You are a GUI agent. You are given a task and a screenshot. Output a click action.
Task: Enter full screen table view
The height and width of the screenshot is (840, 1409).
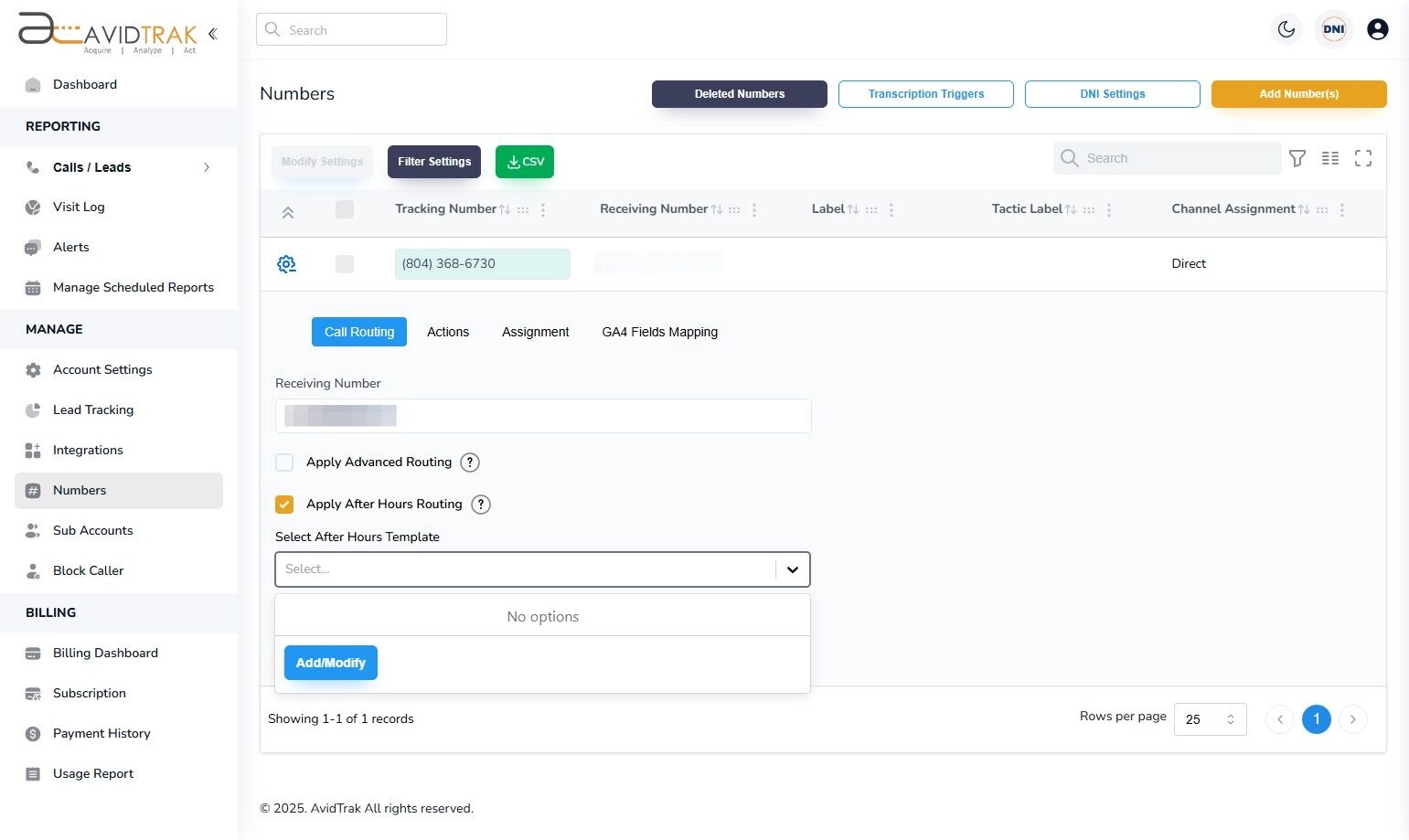pyautogui.click(x=1363, y=158)
